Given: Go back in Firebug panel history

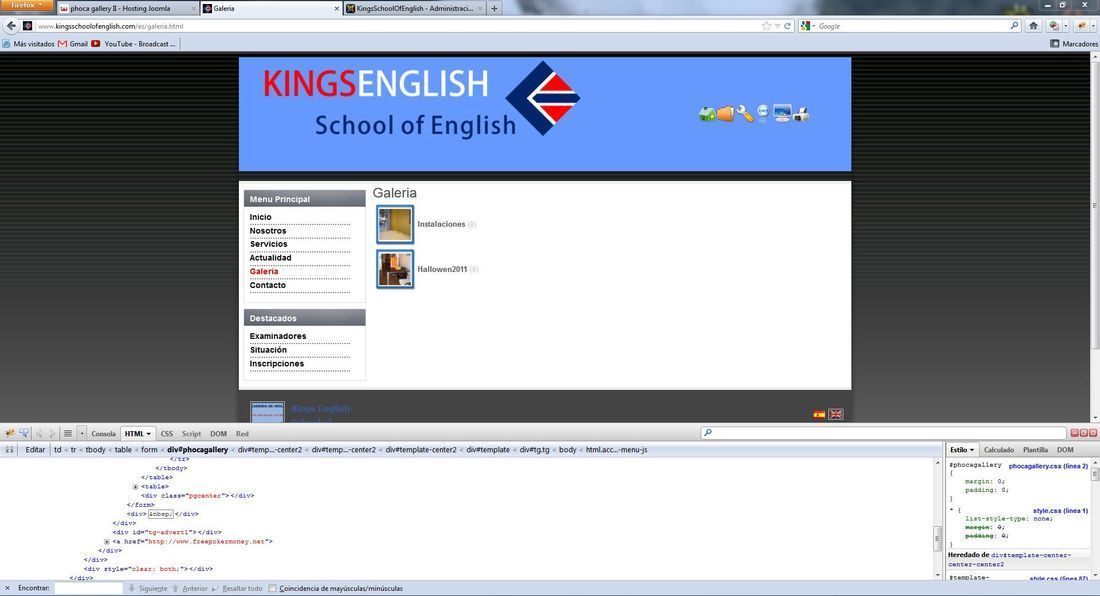Looking at the screenshot, I should click(x=39, y=433).
